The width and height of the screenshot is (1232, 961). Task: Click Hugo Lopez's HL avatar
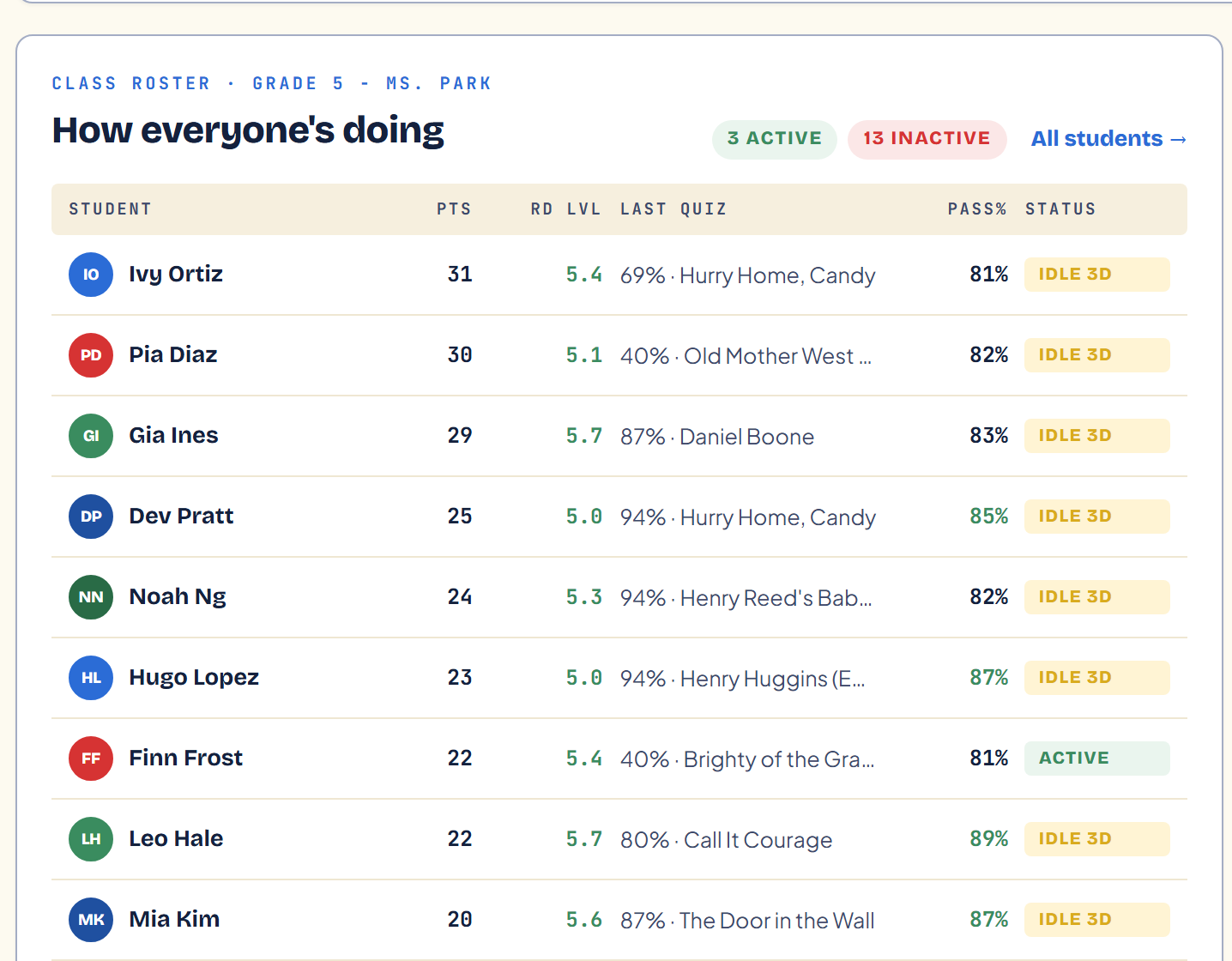(x=91, y=678)
